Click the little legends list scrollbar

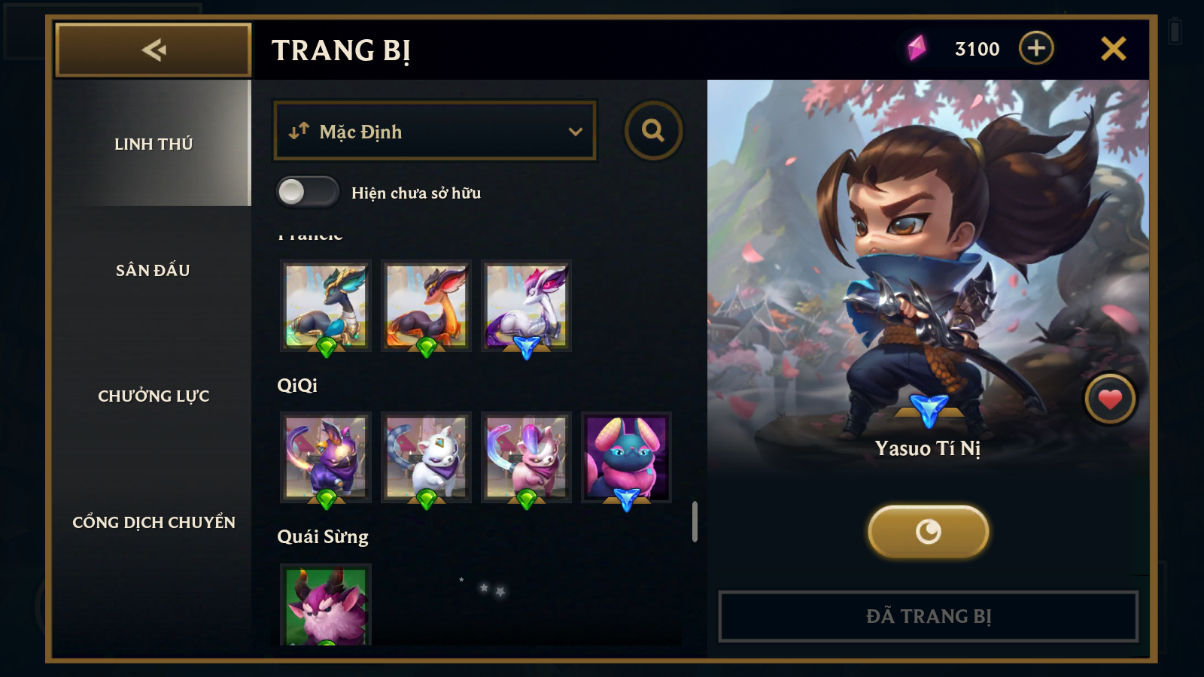[694, 521]
